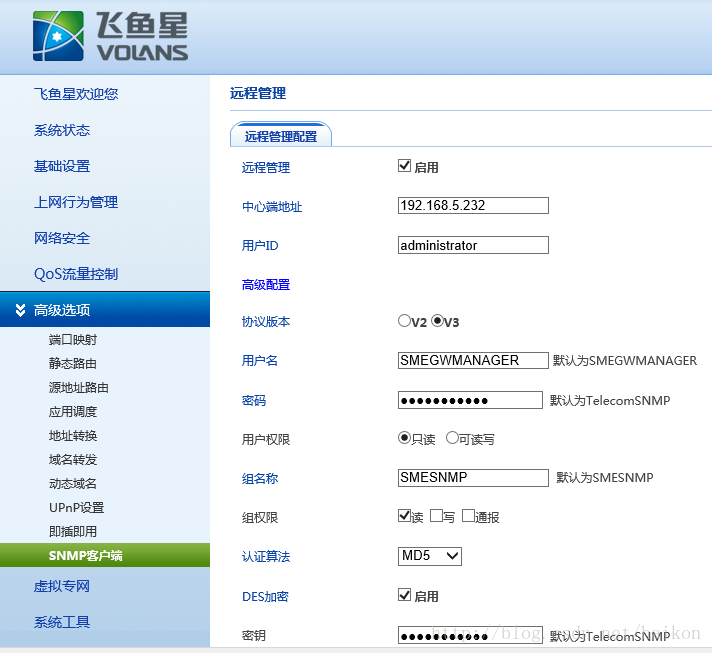The image size is (712, 653).
Task: Open 静态路由 submenu item
Action: tap(73, 363)
